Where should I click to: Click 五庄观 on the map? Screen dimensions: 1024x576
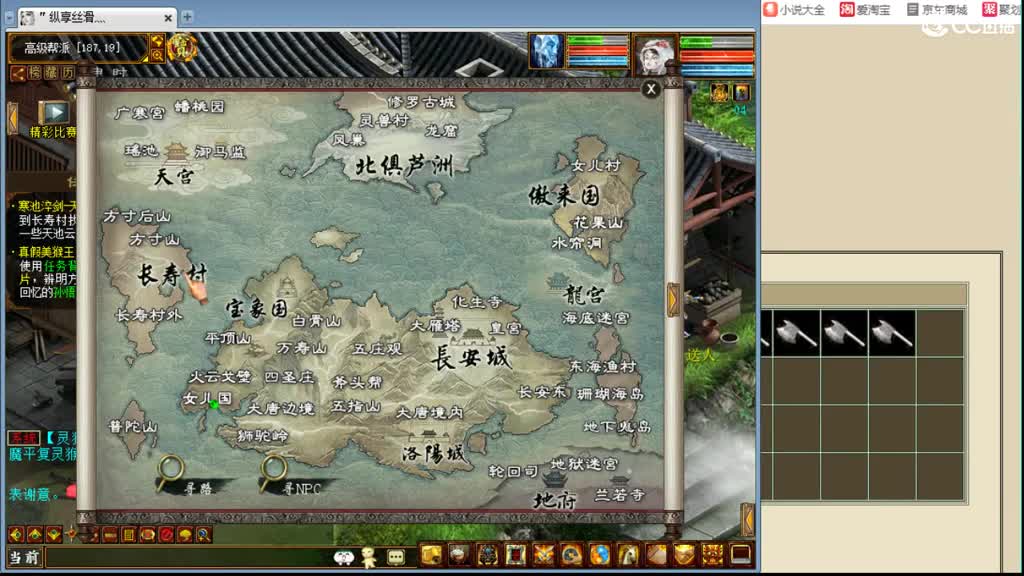(x=377, y=349)
